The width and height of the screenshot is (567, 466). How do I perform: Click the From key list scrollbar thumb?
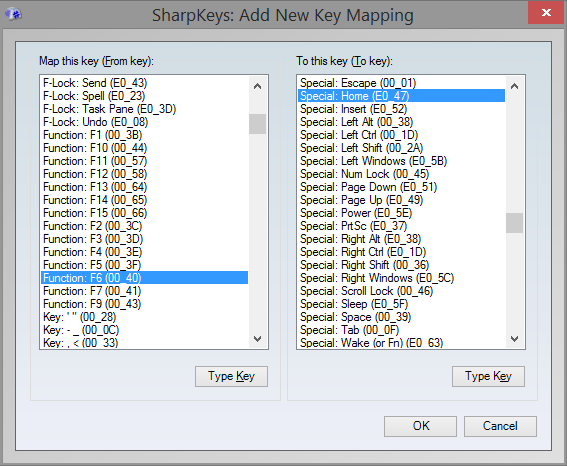click(257, 124)
